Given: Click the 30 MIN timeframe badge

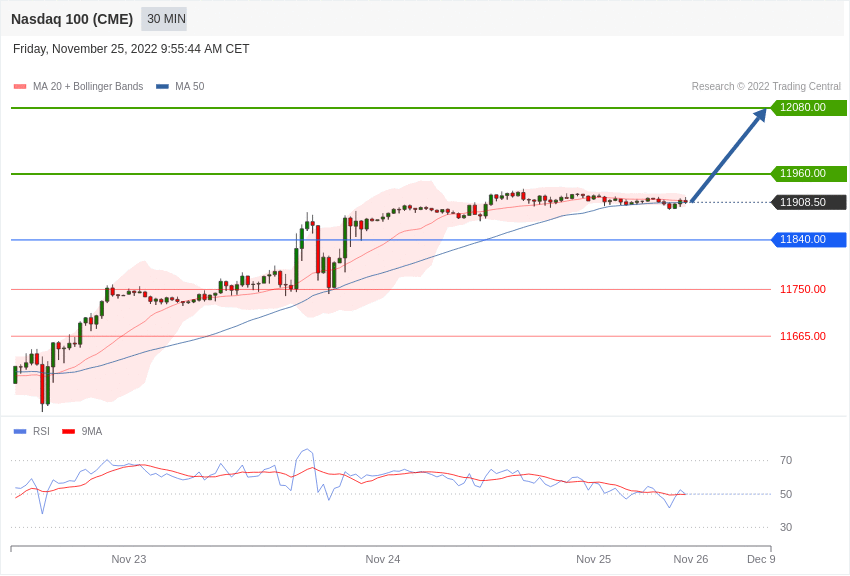Looking at the screenshot, I should click(164, 19).
